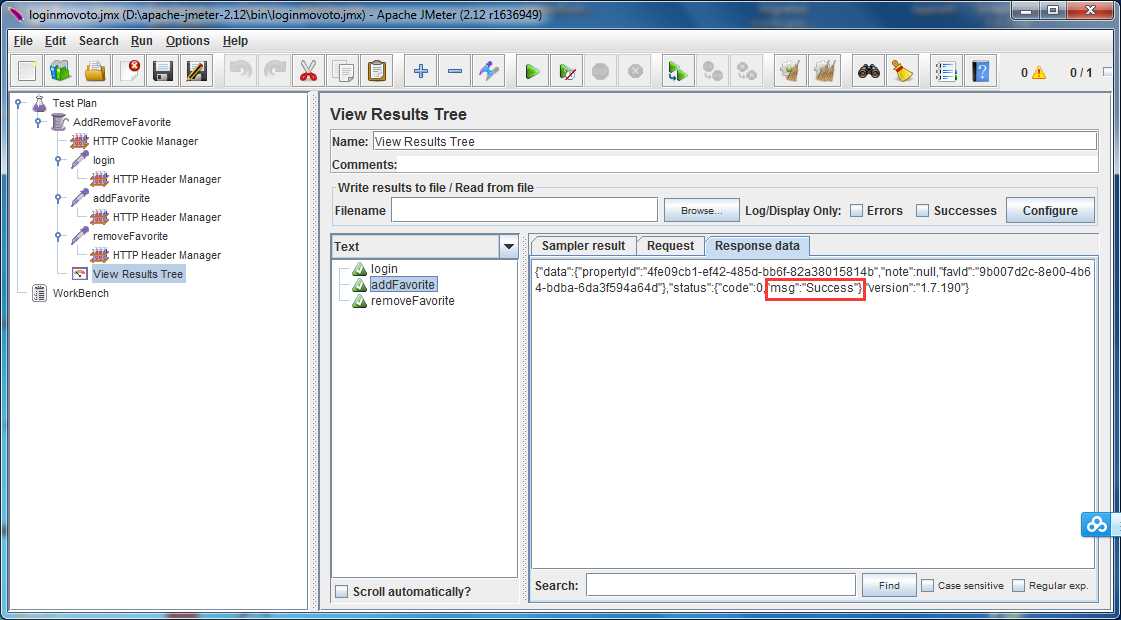
Task: Click the Redo arrow icon
Action: click(x=274, y=72)
